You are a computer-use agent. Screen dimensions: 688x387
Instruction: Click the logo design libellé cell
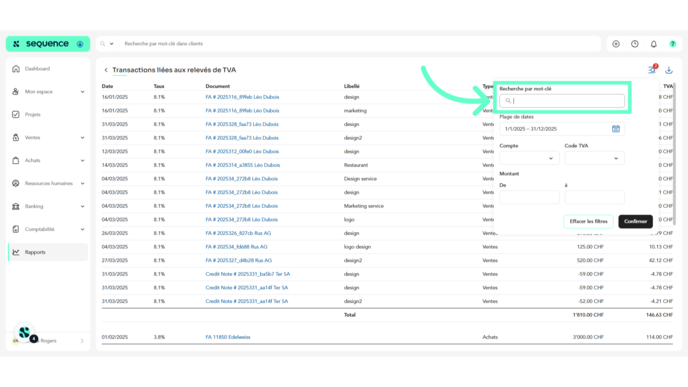357,247
